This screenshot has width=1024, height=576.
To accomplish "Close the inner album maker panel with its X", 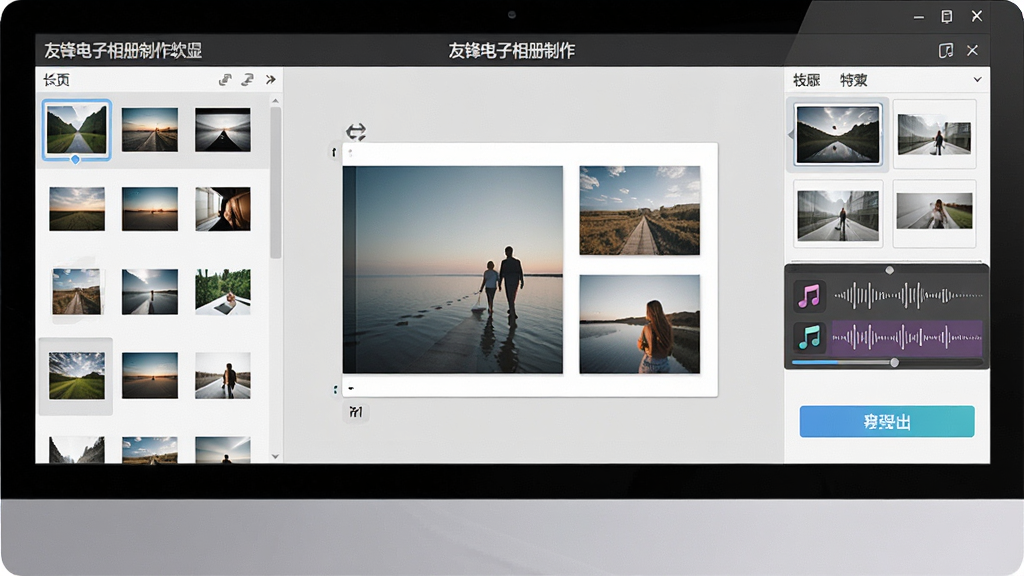I will 972,50.
